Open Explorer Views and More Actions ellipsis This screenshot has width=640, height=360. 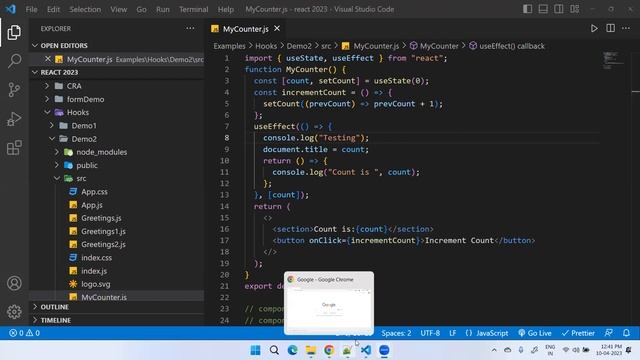click(x=190, y=29)
